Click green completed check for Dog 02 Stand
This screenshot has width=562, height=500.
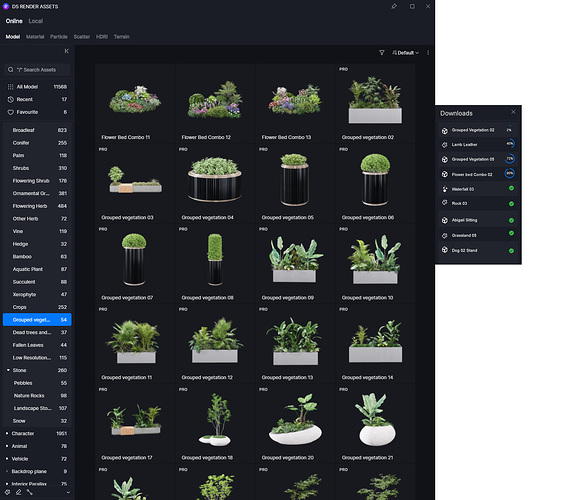pyautogui.click(x=511, y=251)
